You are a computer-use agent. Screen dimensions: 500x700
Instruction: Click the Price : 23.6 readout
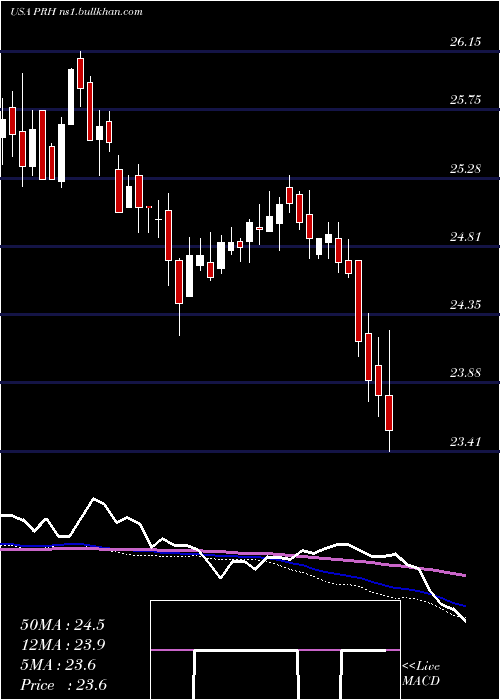(63, 685)
